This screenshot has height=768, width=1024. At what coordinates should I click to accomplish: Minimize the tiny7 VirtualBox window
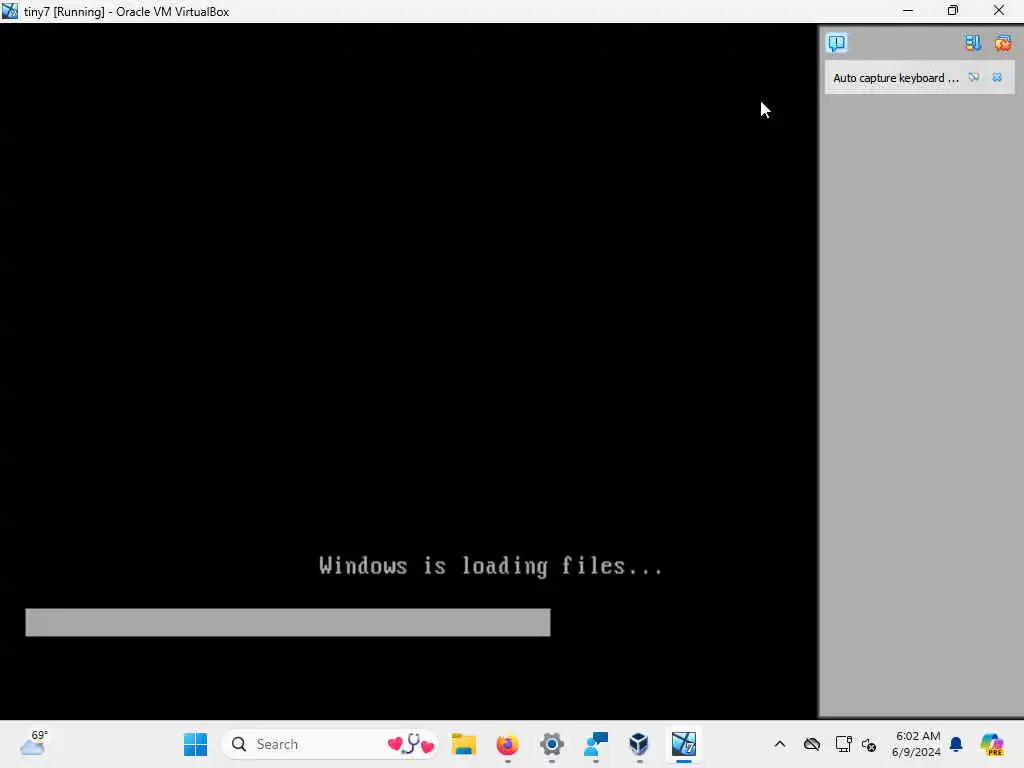pyautogui.click(x=908, y=10)
